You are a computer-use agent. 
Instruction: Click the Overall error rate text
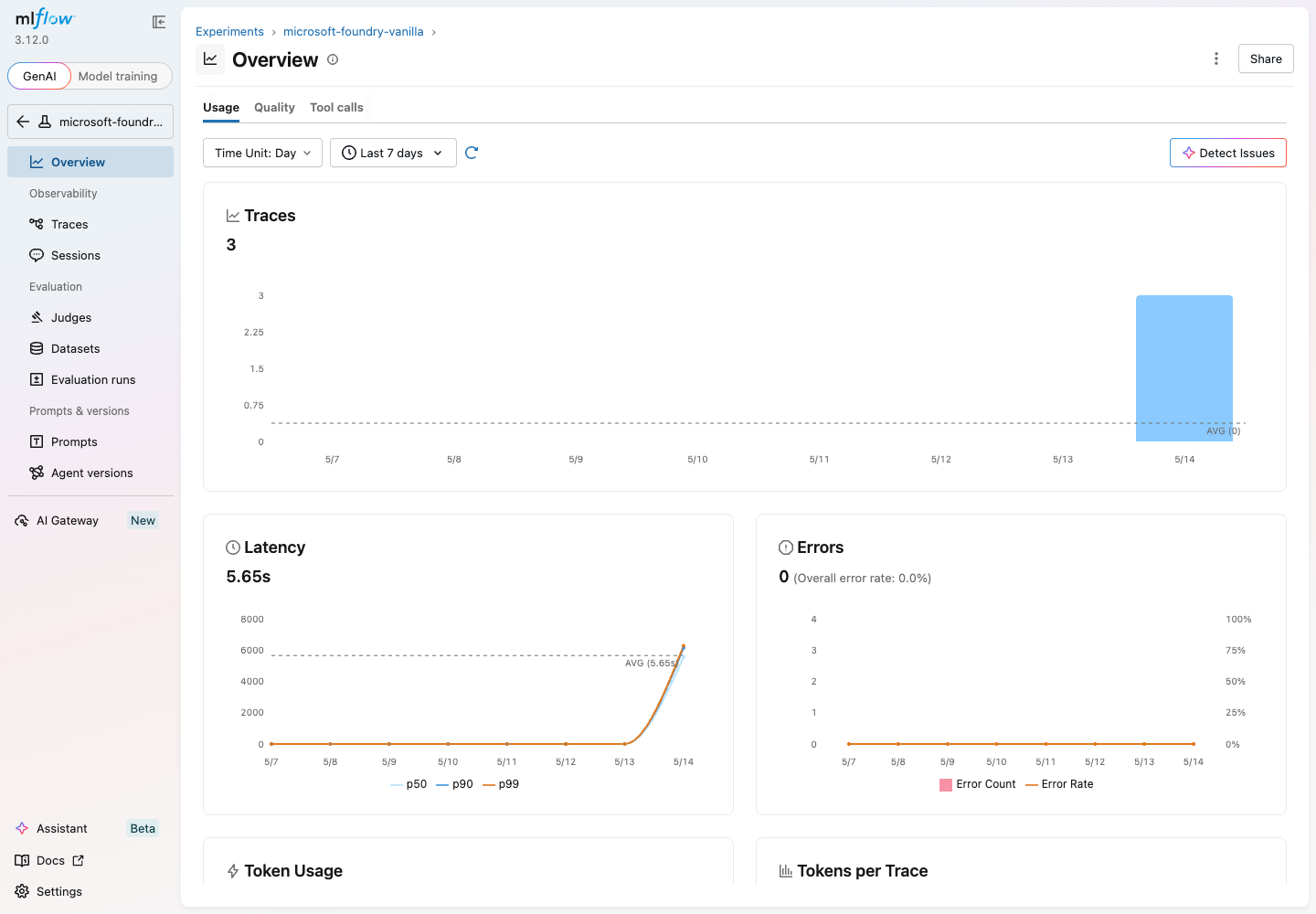[x=863, y=578]
